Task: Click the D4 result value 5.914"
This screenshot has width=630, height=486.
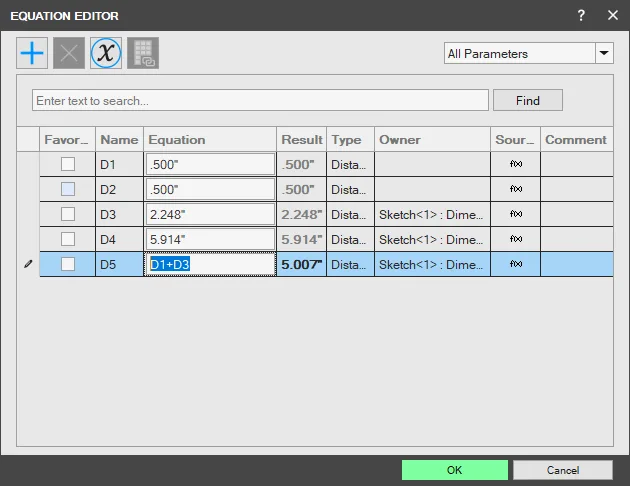Action: 301,239
